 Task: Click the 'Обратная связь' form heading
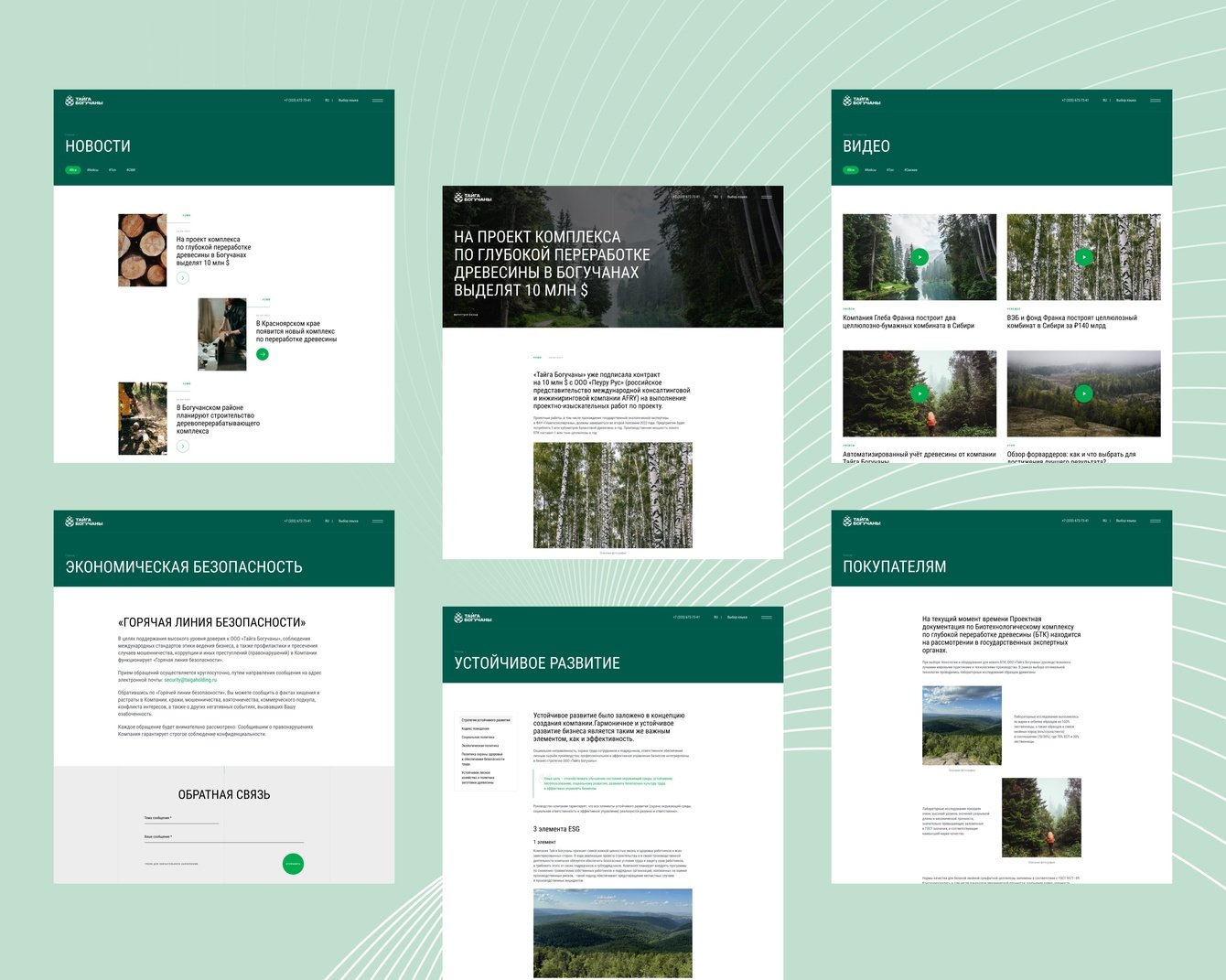pos(224,794)
